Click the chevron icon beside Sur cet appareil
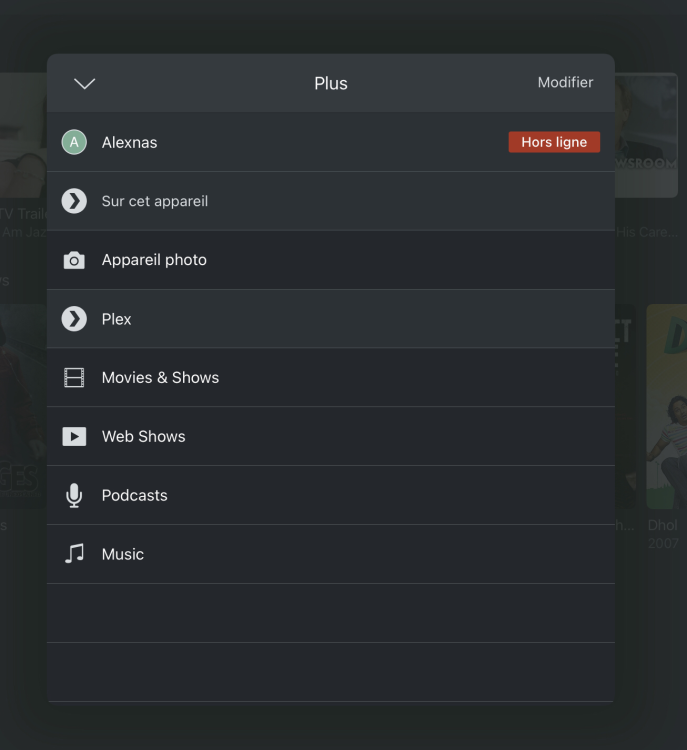 [74, 201]
